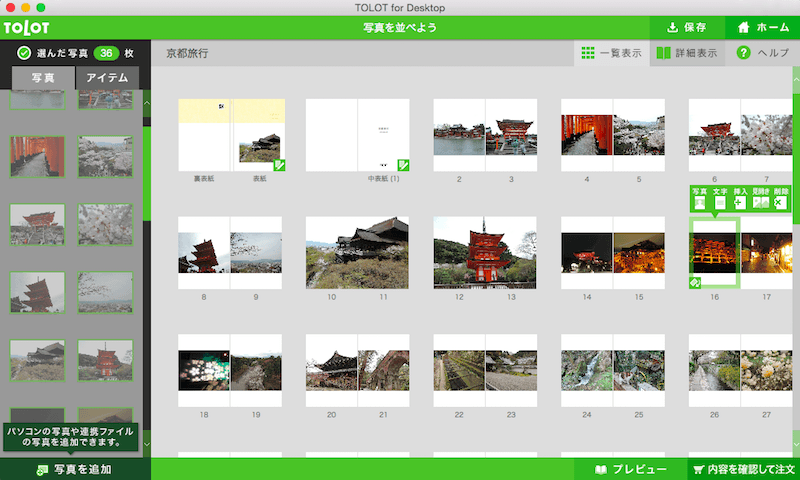Image resolution: width=800 pixels, height=480 pixels.
Task: Select the 中表紙 (1) title page
Action: (x=384, y=135)
